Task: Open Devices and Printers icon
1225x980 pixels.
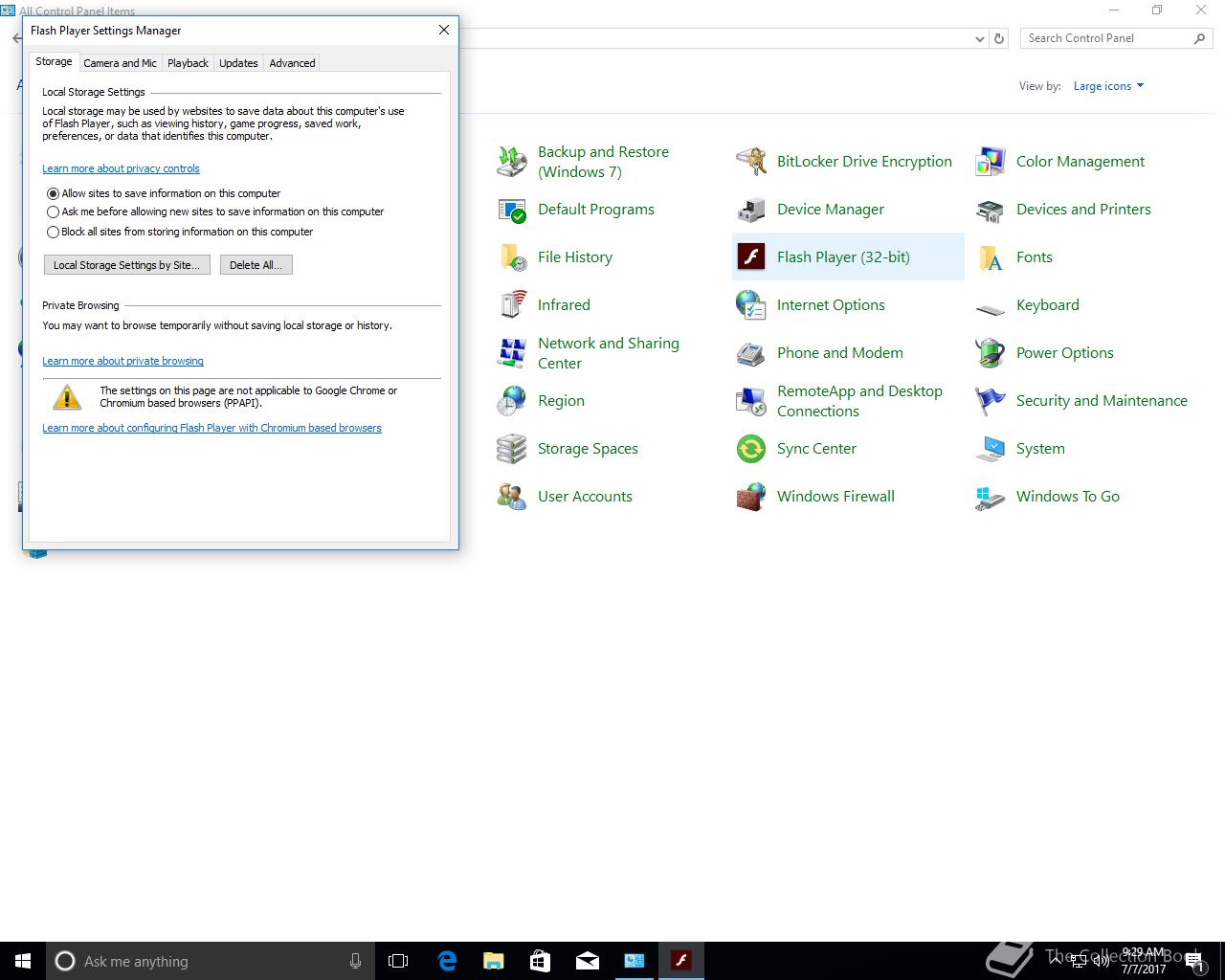Action: [991, 210]
